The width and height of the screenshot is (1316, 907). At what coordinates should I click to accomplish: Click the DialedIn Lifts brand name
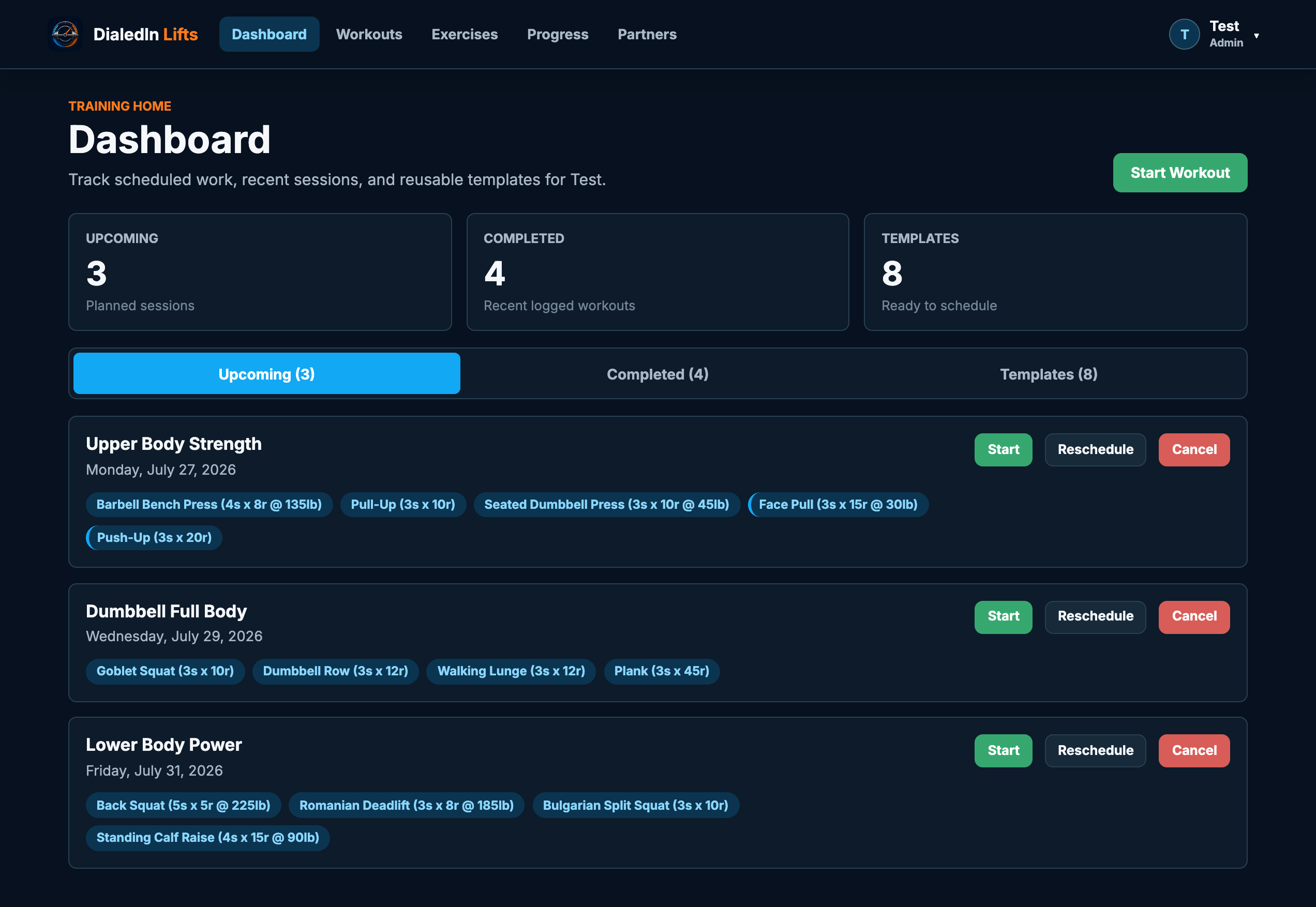(x=145, y=34)
